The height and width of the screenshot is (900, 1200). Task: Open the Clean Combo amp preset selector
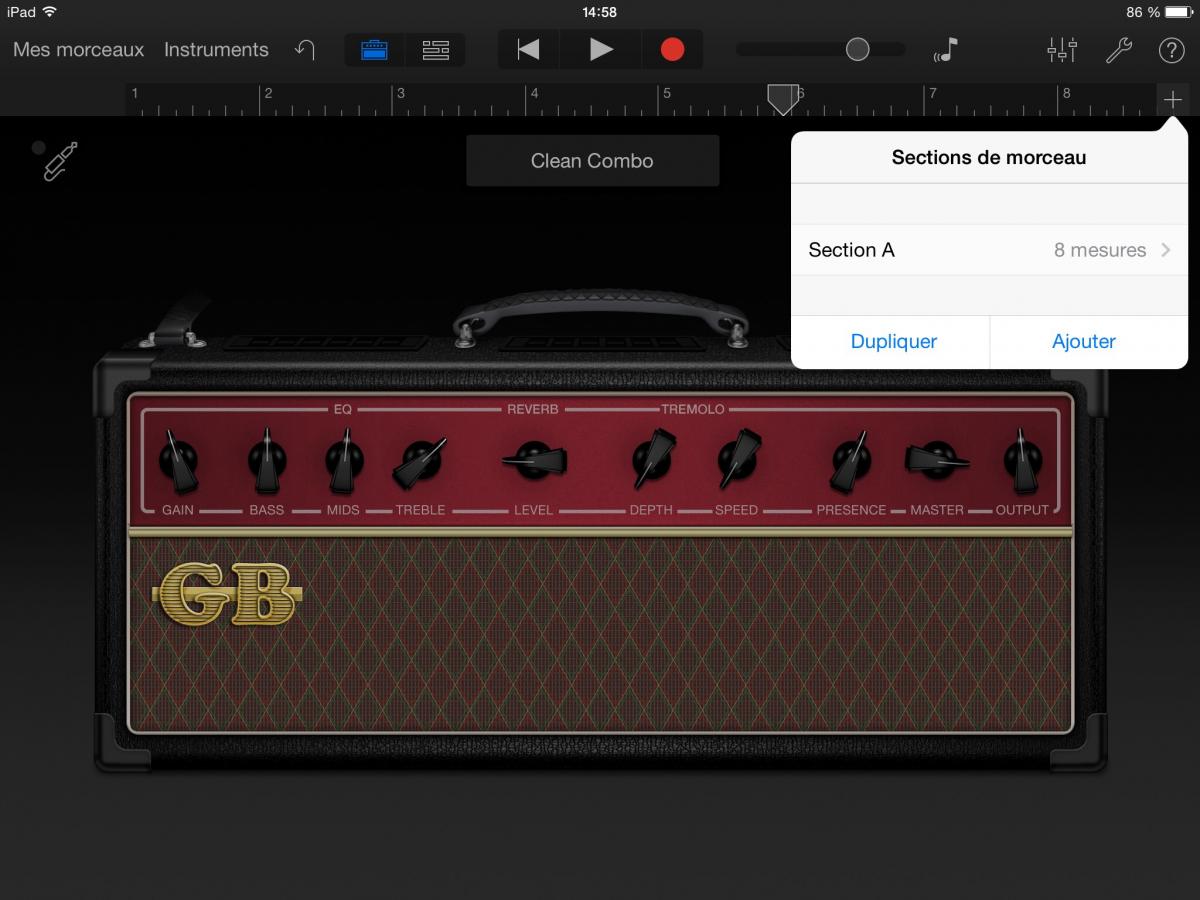click(592, 161)
